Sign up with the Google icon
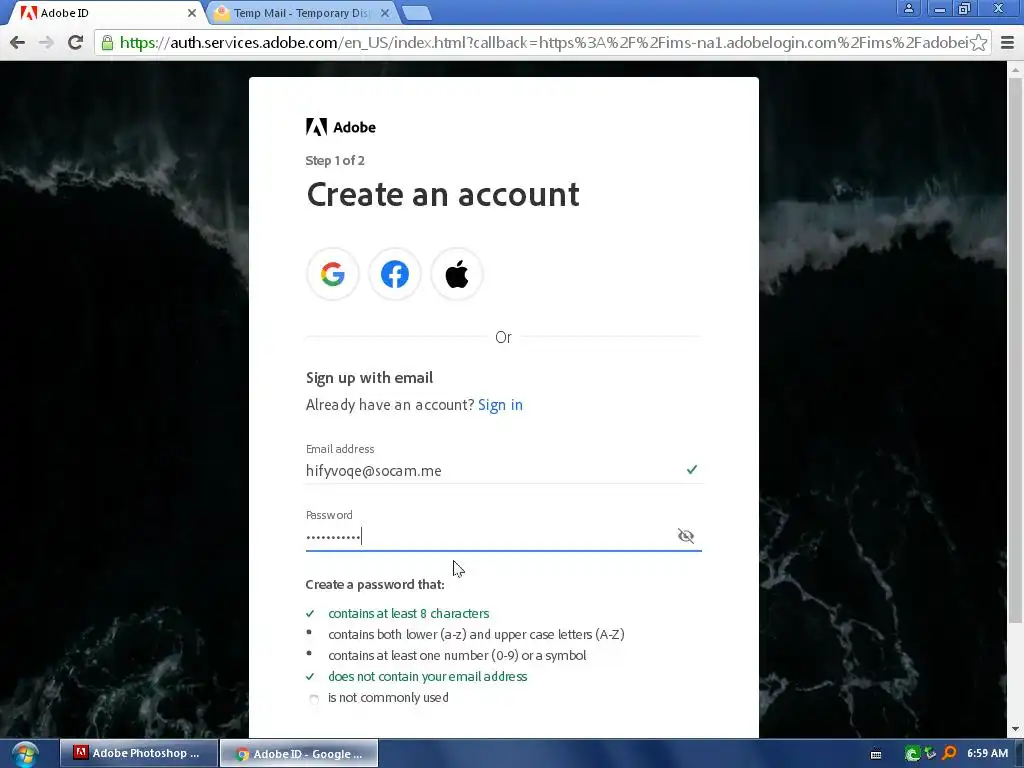 332,274
